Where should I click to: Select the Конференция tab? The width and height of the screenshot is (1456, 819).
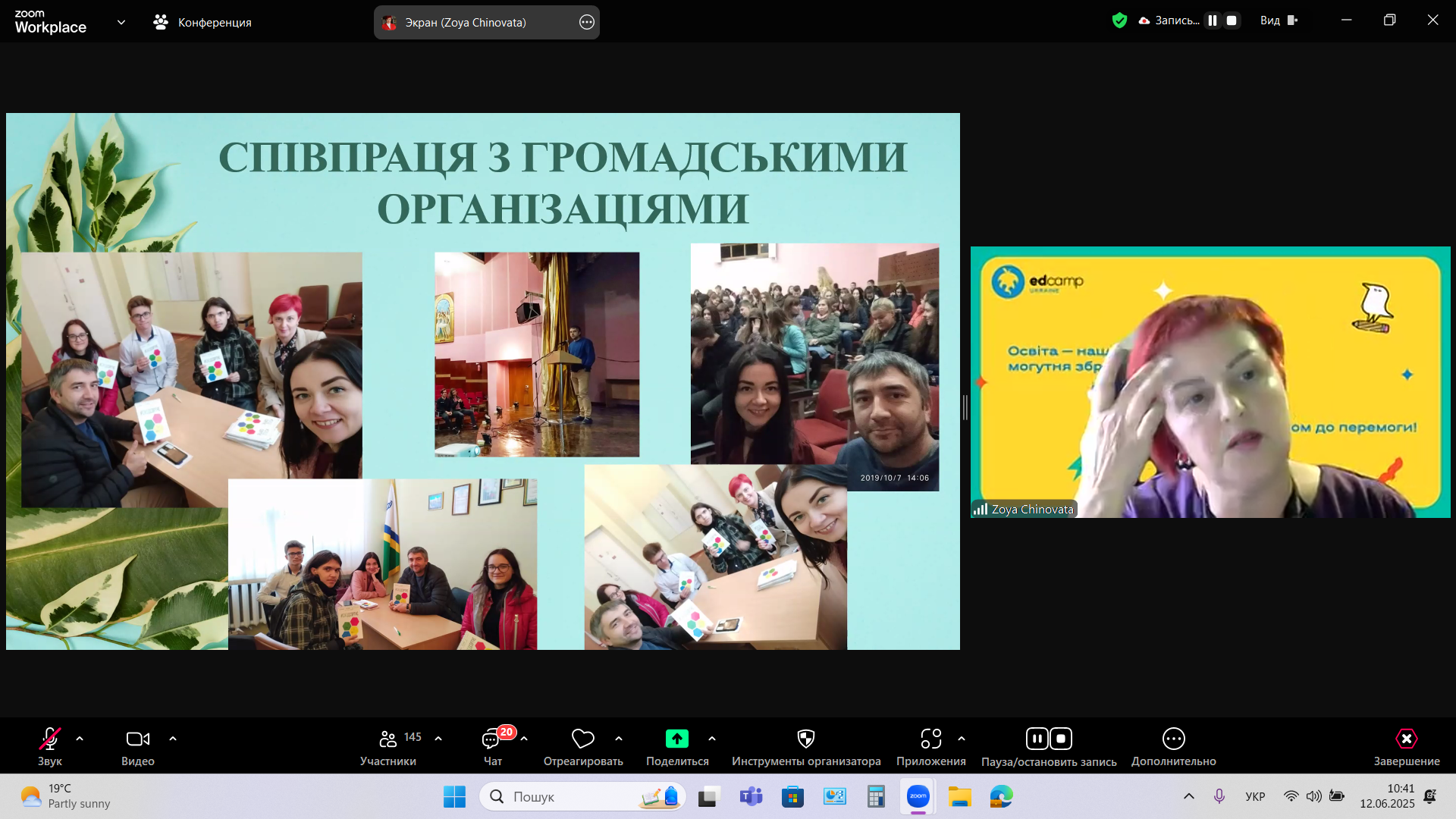point(202,22)
